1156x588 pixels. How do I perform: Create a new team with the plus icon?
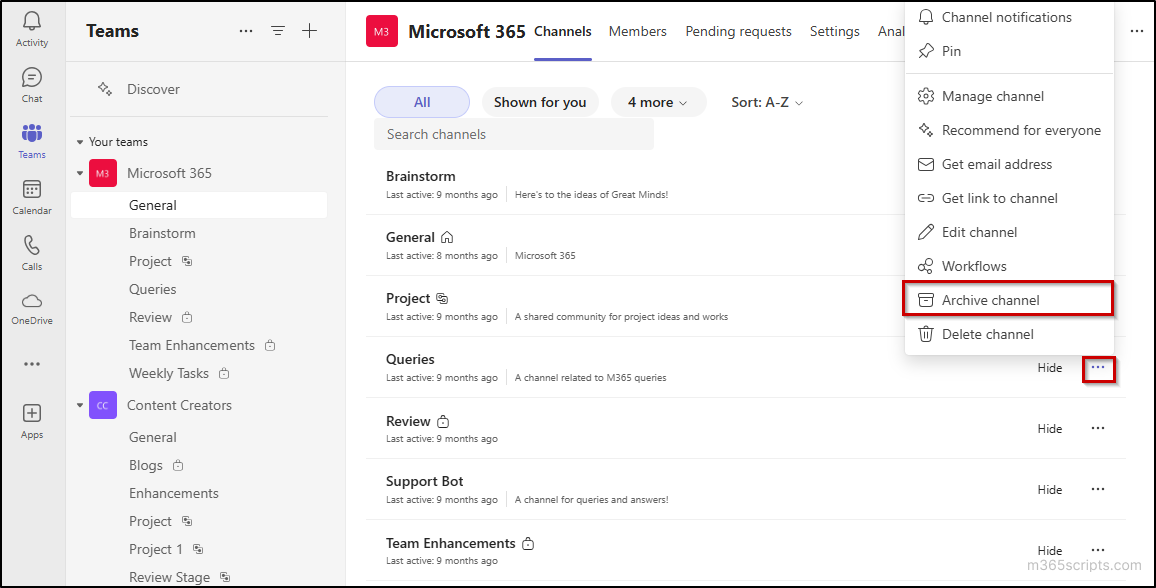pyautogui.click(x=310, y=31)
